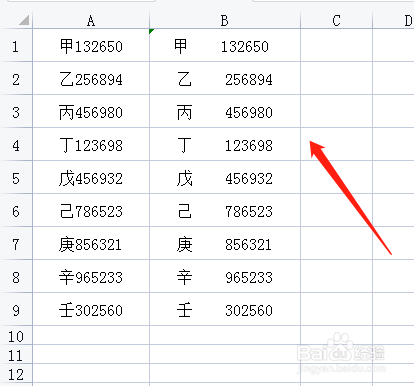The image size is (414, 386).
Task: Click the select-all corner triangle
Action: click(24, 20)
